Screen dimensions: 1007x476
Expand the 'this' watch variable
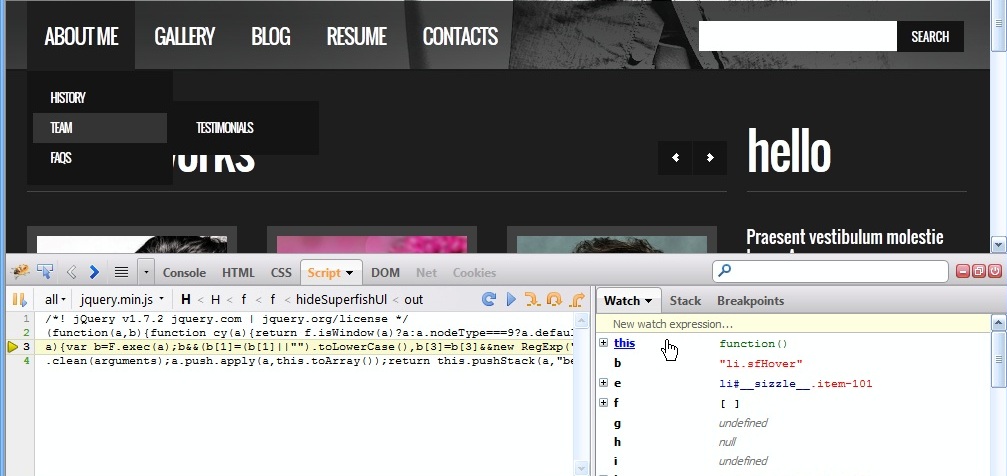[x=604, y=343]
